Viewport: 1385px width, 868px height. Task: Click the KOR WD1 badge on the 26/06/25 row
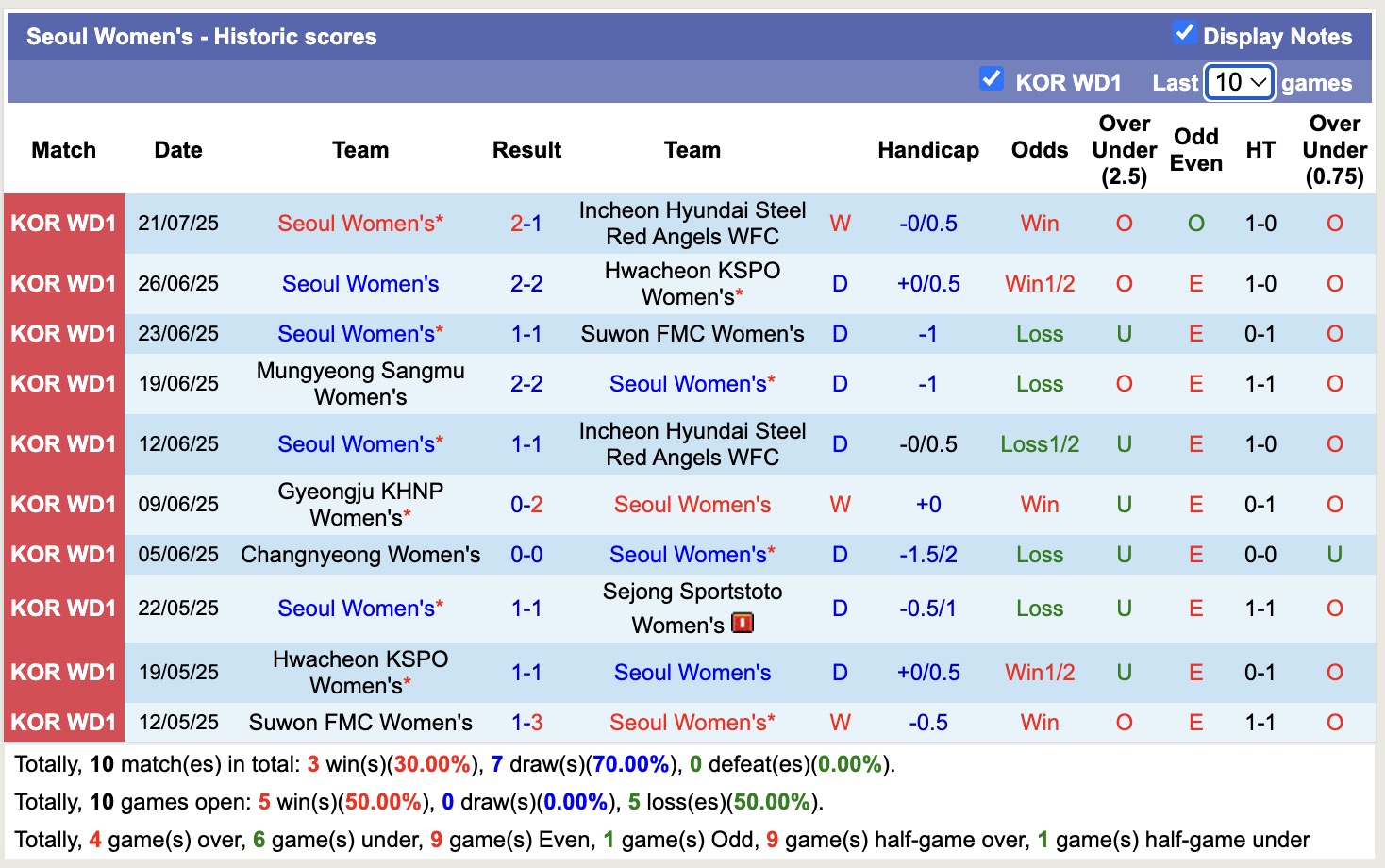(x=63, y=283)
